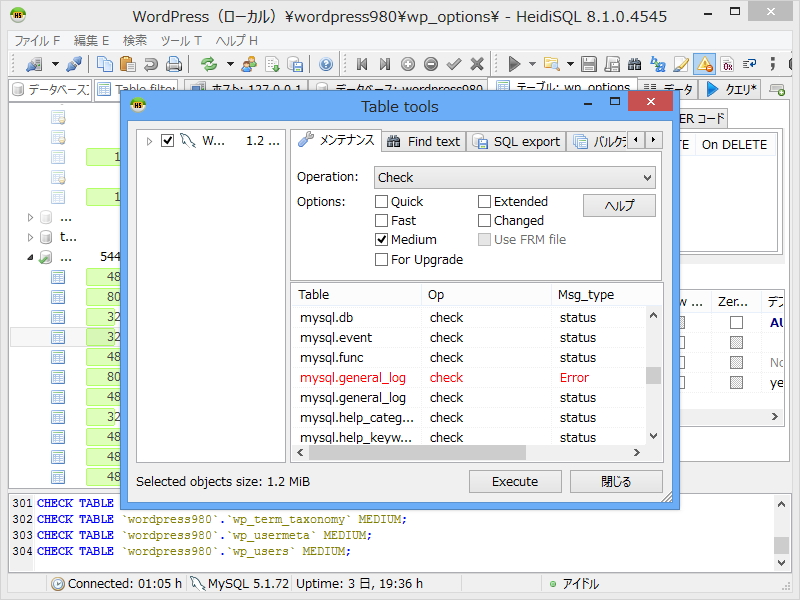Viewport: 800px width, 600px height.
Task: Click the print icon
Action: (174, 64)
